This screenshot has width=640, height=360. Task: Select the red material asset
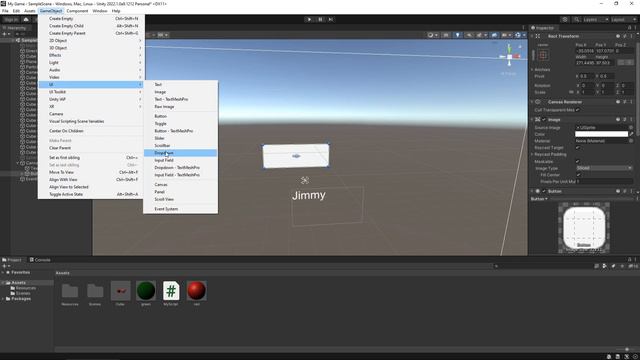click(196, 291)
